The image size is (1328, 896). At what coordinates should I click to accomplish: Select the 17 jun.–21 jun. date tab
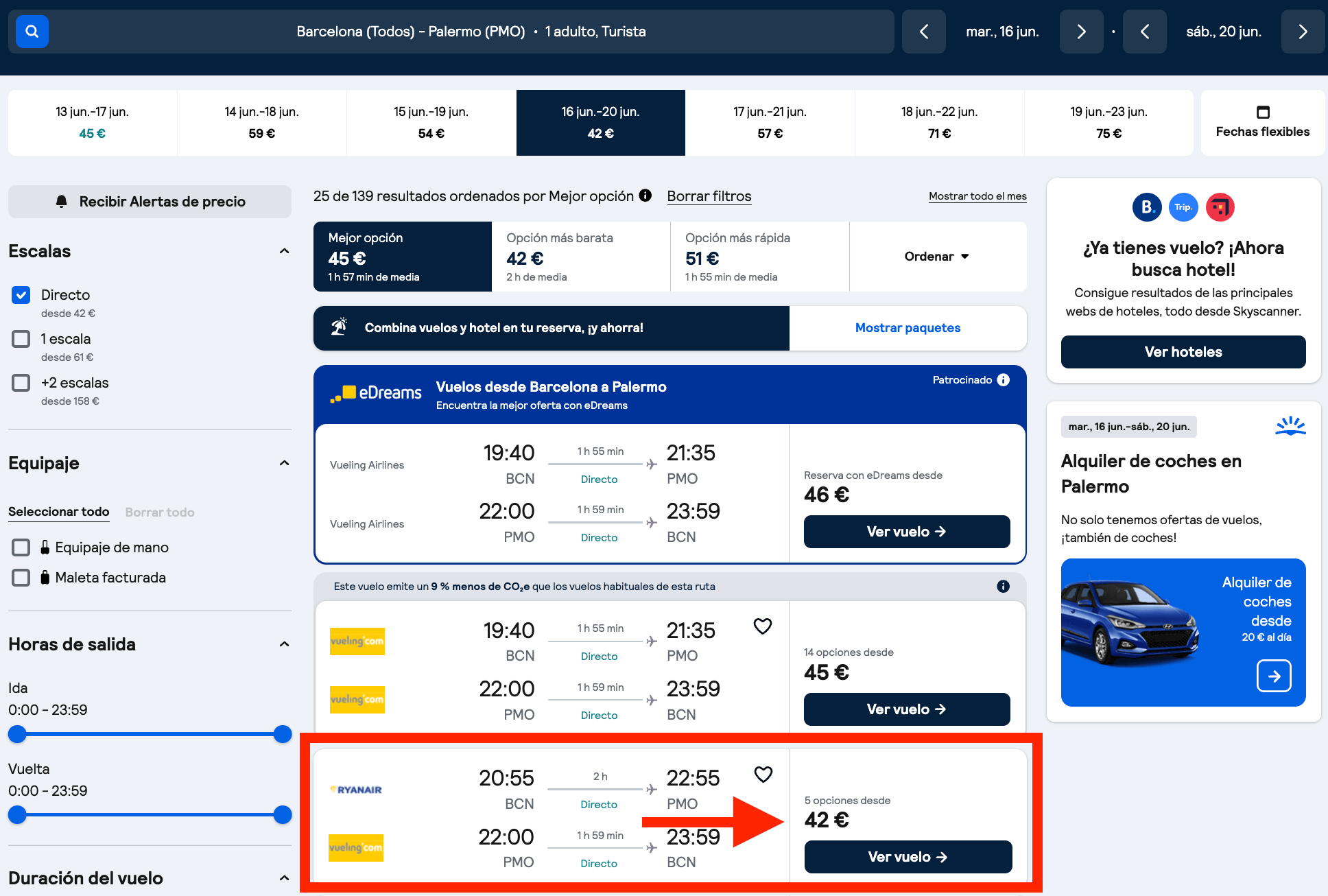point(770,123)
